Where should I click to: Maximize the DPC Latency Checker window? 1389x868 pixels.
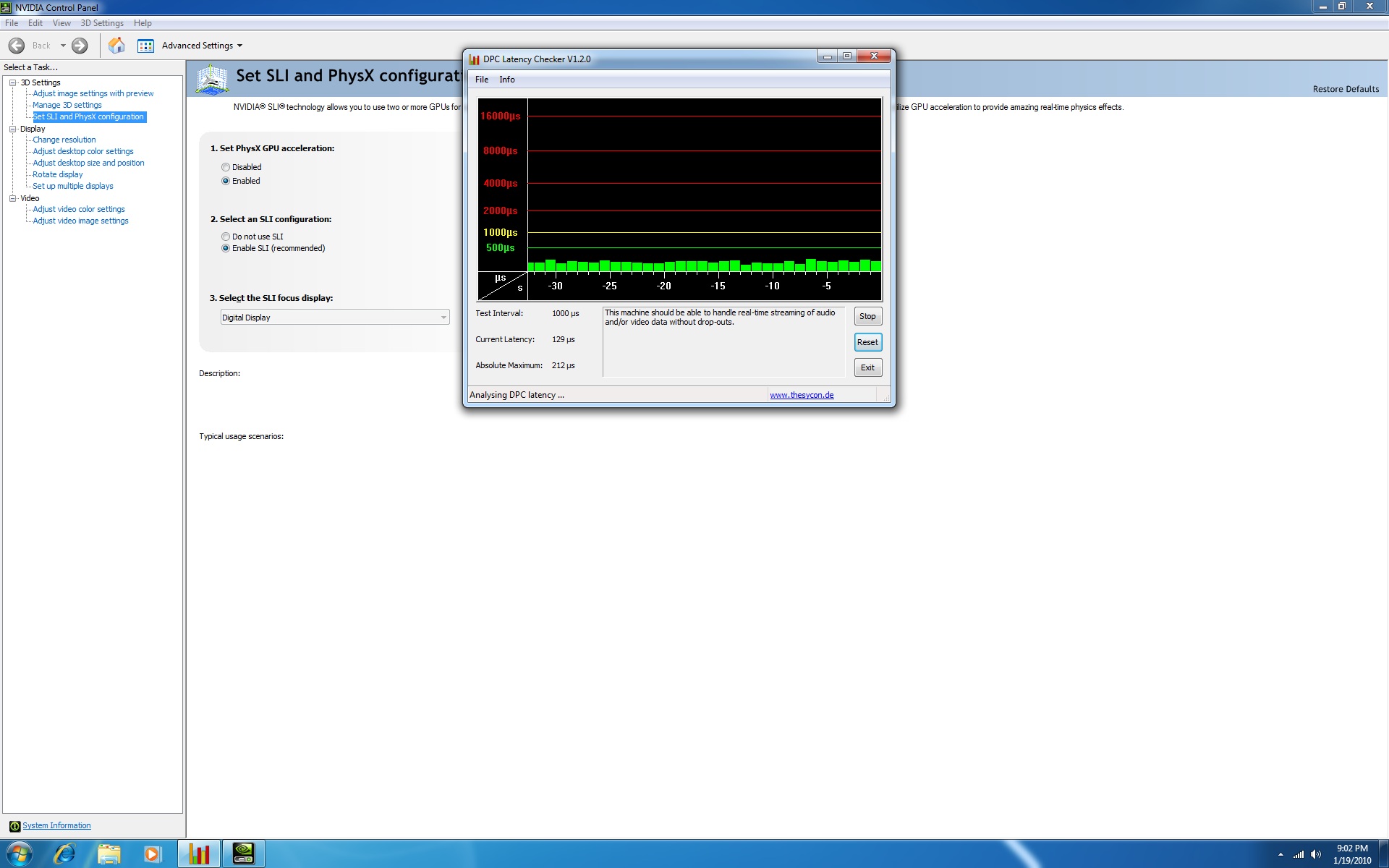[847, 56]
